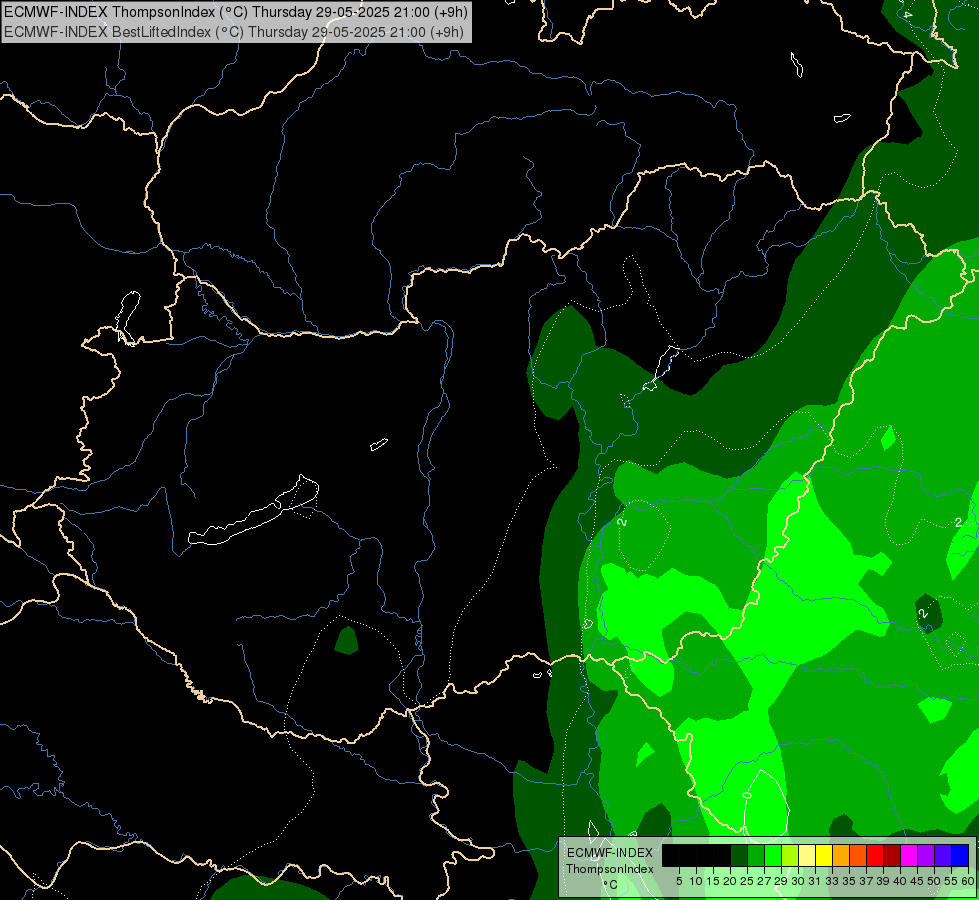Click legend scale value 60

[968, 881]
